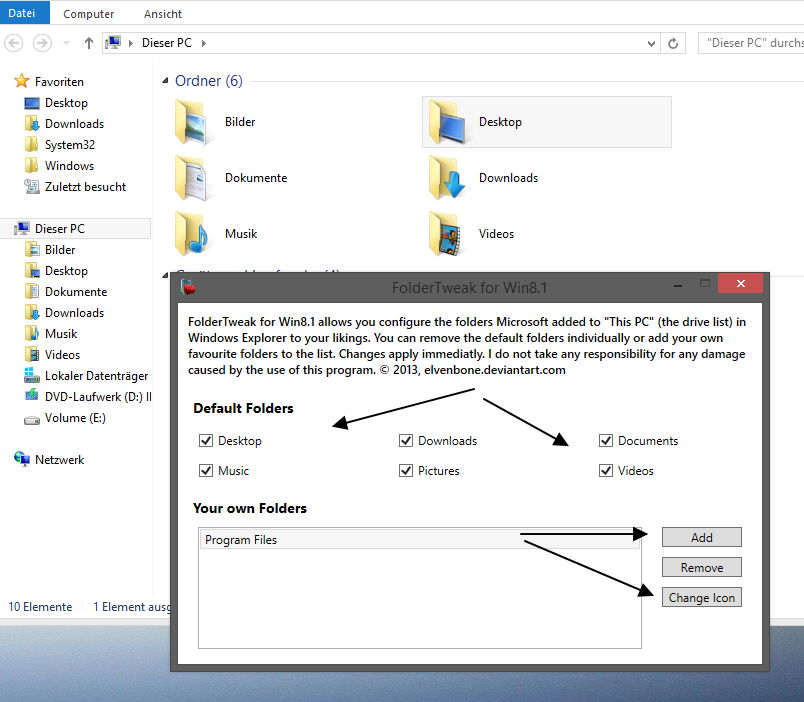This screenshot has height=702, width=804.
Task: Open the Bilder folder icon in Ordner
Action: point(193,122)
